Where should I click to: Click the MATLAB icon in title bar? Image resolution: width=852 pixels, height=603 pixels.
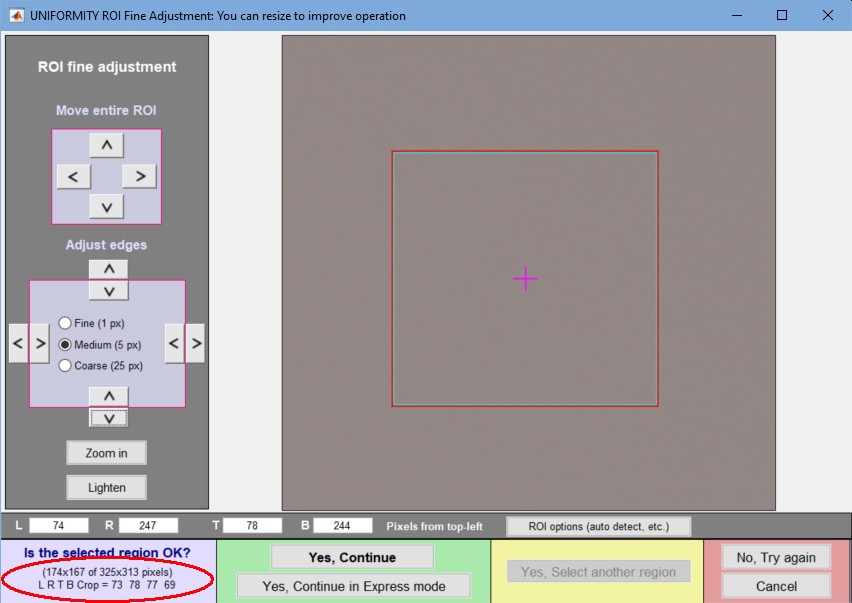point(17,16)
